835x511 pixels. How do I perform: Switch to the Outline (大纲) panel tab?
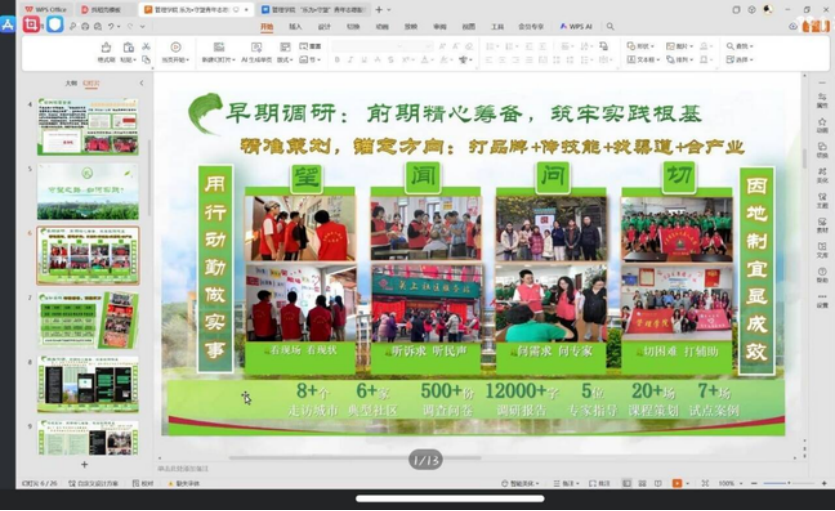(x=71, y=83)
